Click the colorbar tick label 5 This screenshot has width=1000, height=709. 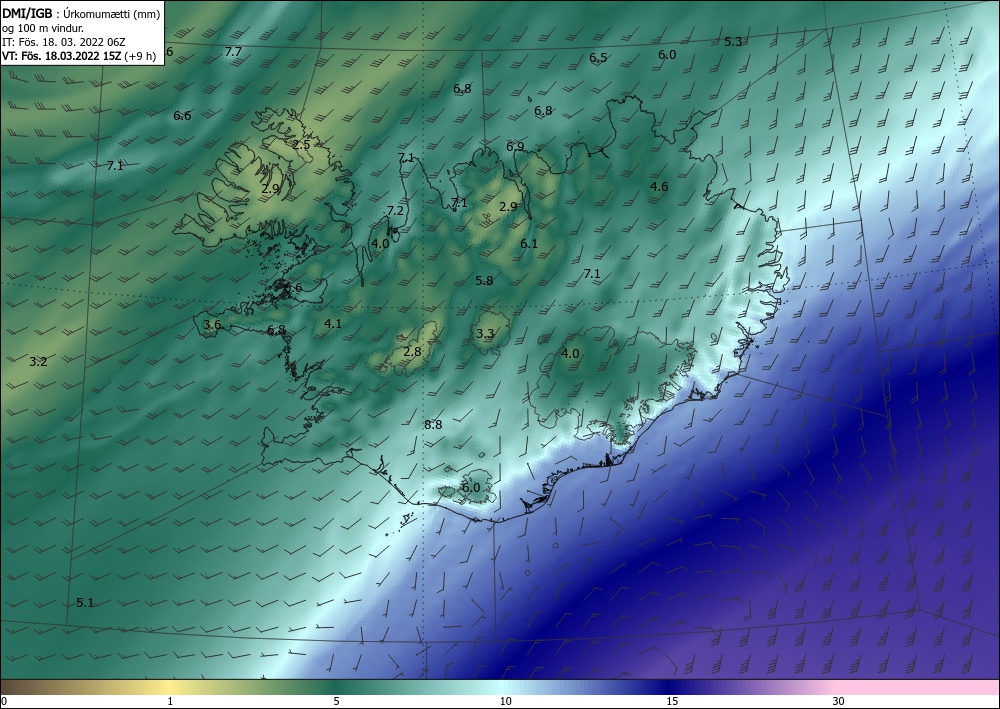(x=336, y=702)
